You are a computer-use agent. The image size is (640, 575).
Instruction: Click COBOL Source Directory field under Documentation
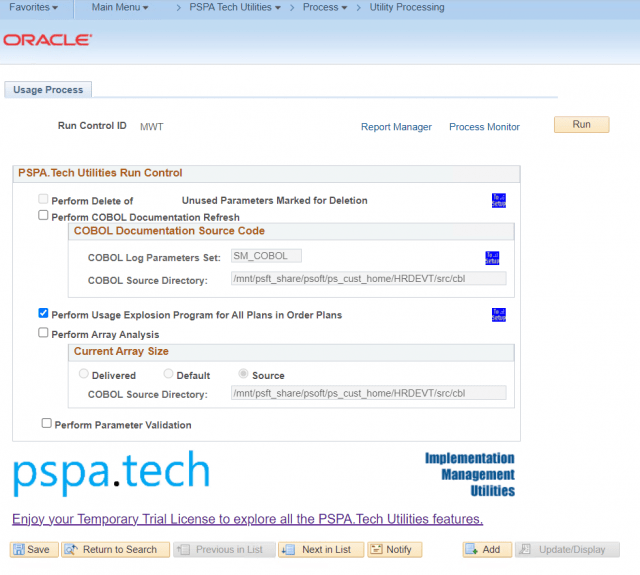pos(369,278)
